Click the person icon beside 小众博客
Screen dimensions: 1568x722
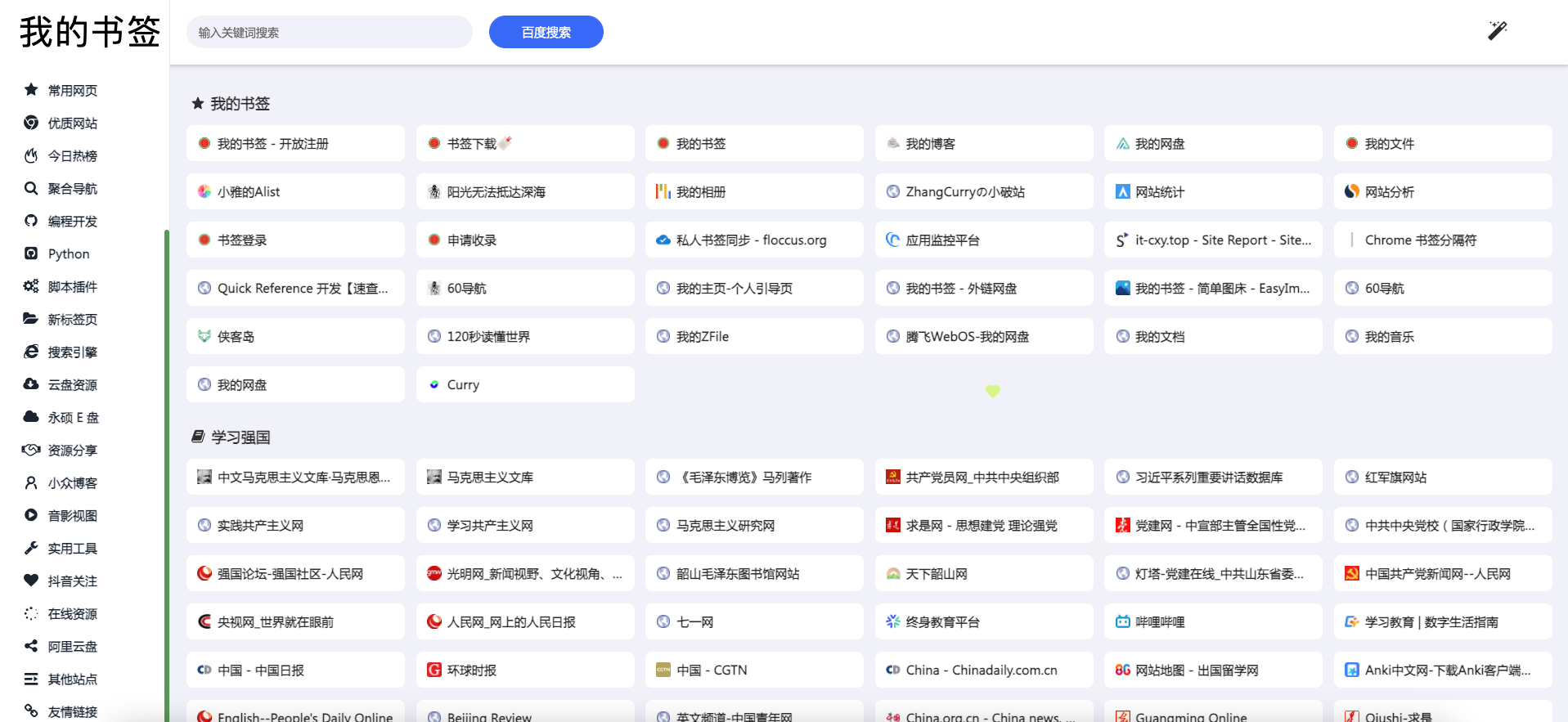click(31, 482)
